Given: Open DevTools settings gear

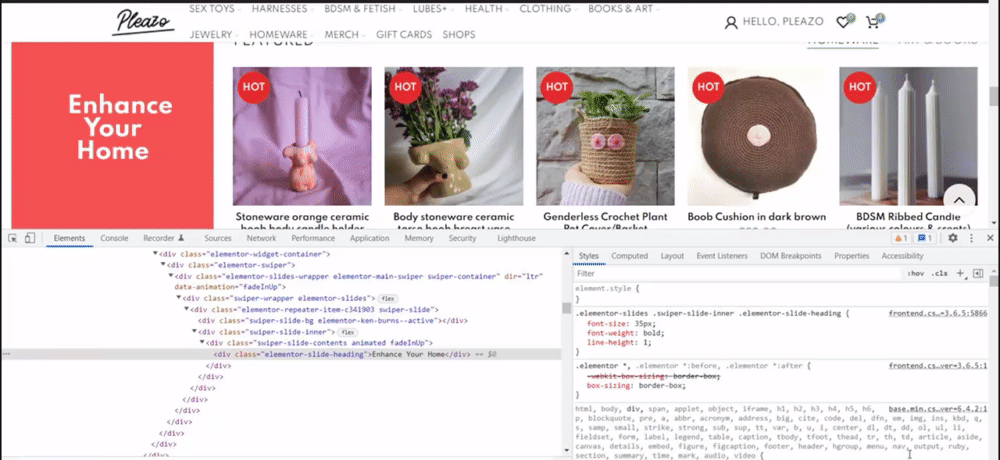Looking at the screenshot, I should [953, 238].
